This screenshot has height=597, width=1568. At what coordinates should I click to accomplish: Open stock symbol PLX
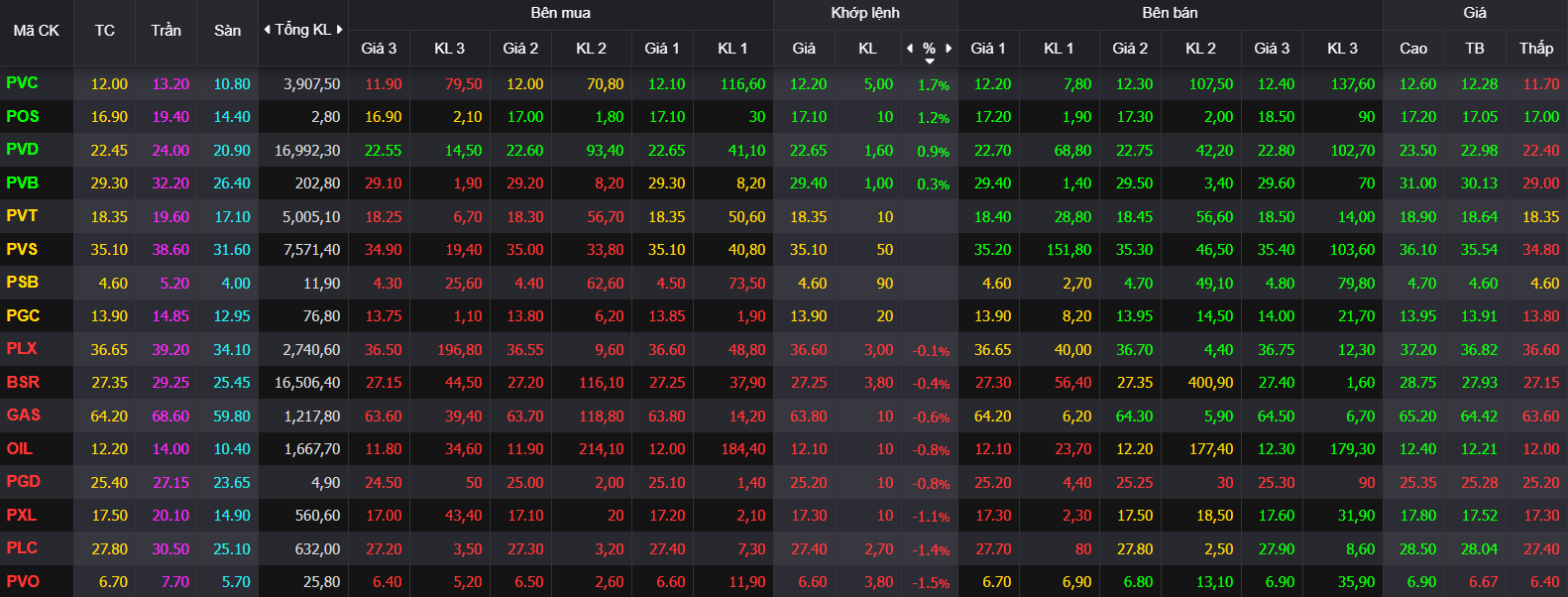22,349
